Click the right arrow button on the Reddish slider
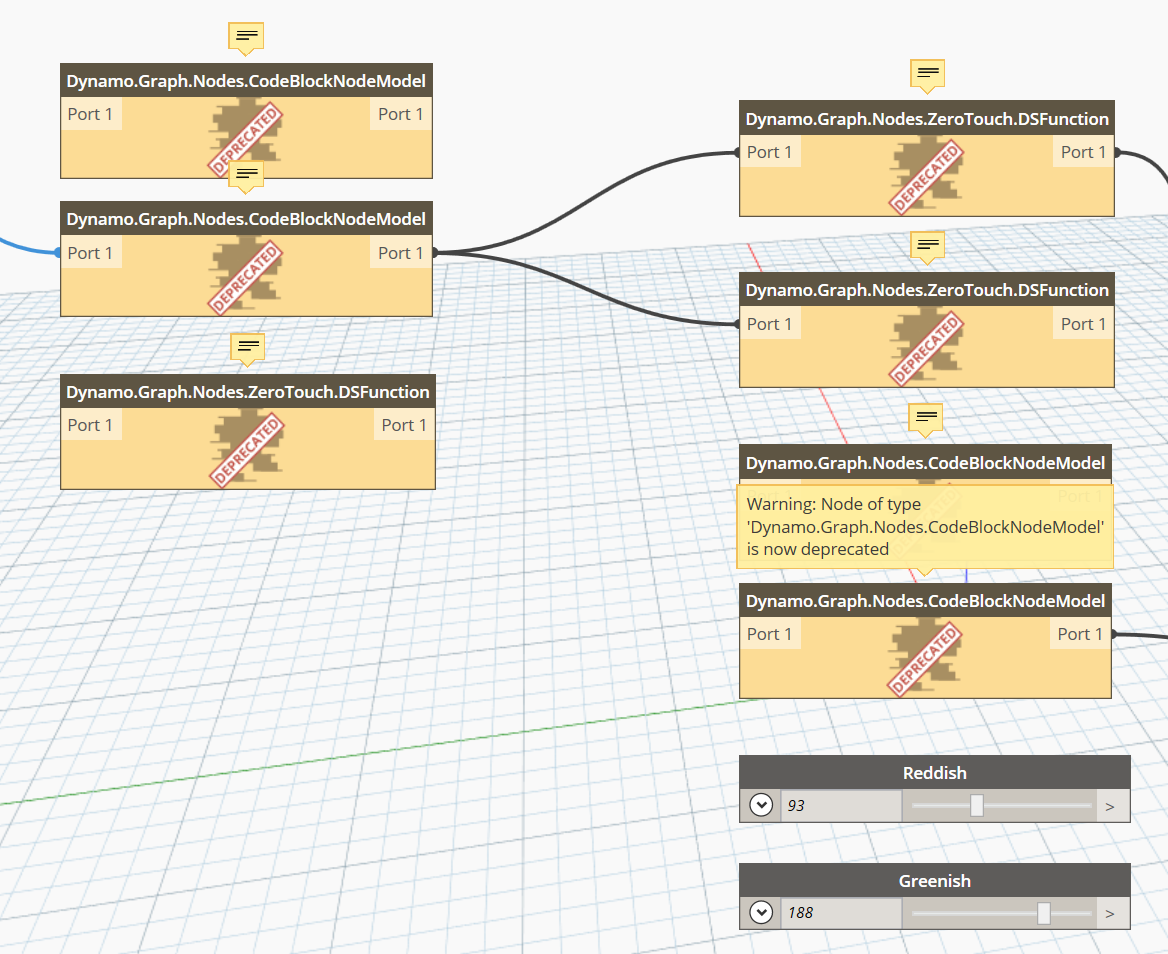Screen dimensions: 1168x954 [1110, 804]
